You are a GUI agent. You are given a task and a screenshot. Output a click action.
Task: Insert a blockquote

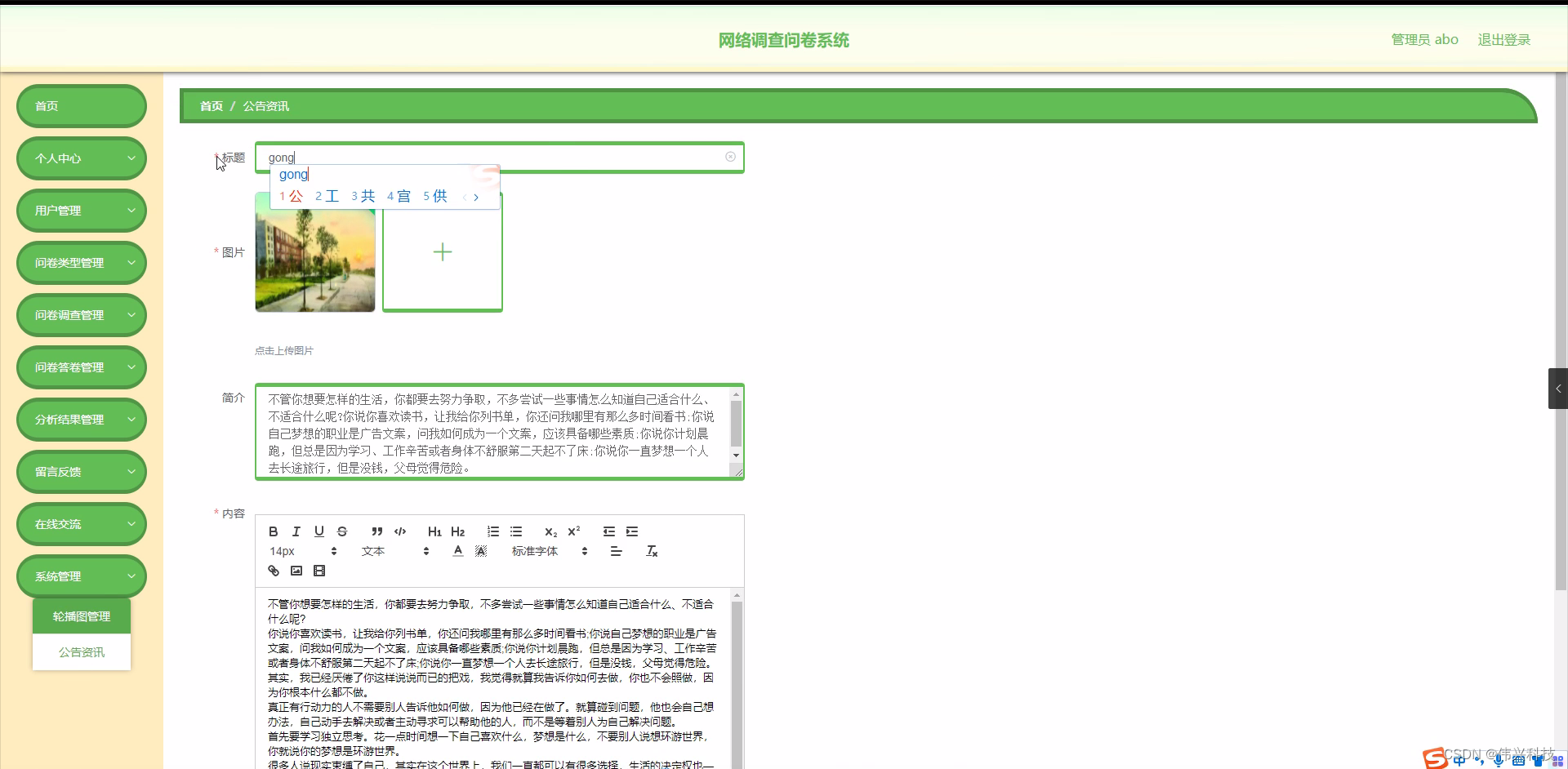pyautogui.click(x=376, y=531)
